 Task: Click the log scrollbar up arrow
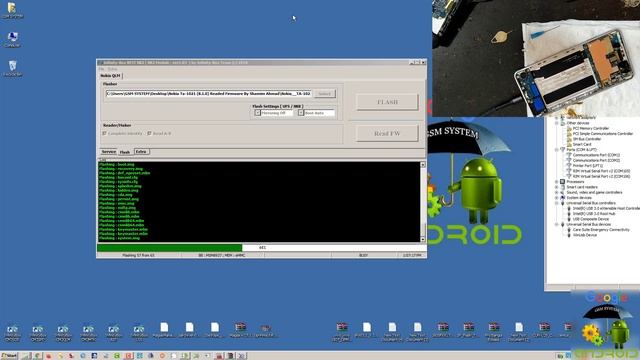[423, 165]
